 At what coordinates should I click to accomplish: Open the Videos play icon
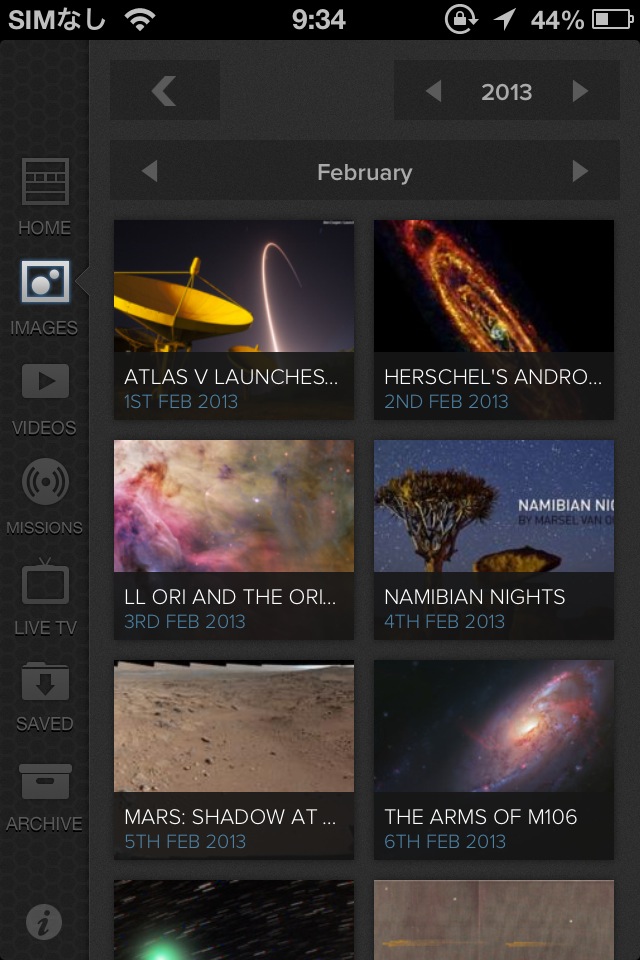(x=45, y=383)
